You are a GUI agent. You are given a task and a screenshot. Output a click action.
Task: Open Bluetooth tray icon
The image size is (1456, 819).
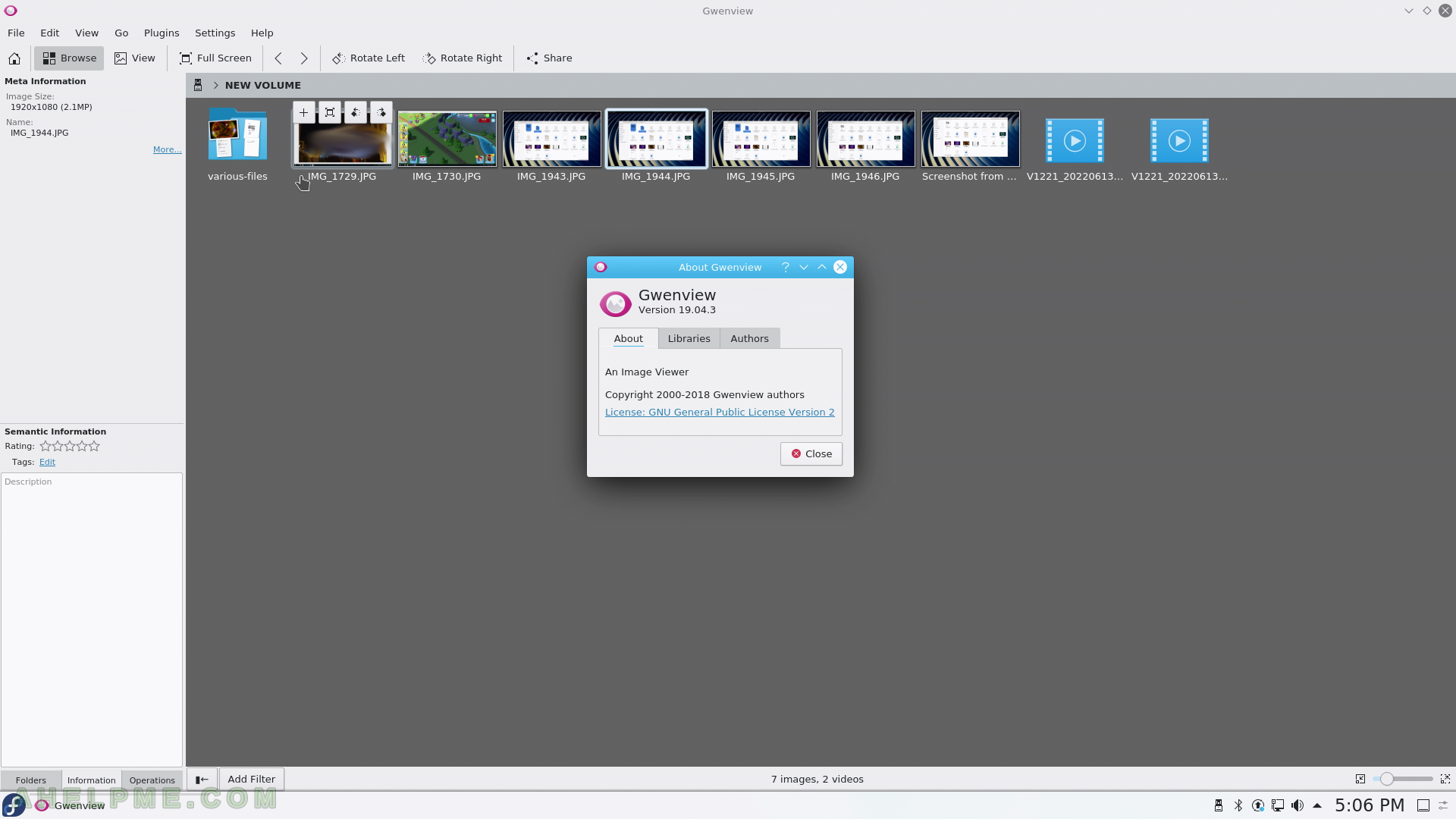tap(1238, 805)
